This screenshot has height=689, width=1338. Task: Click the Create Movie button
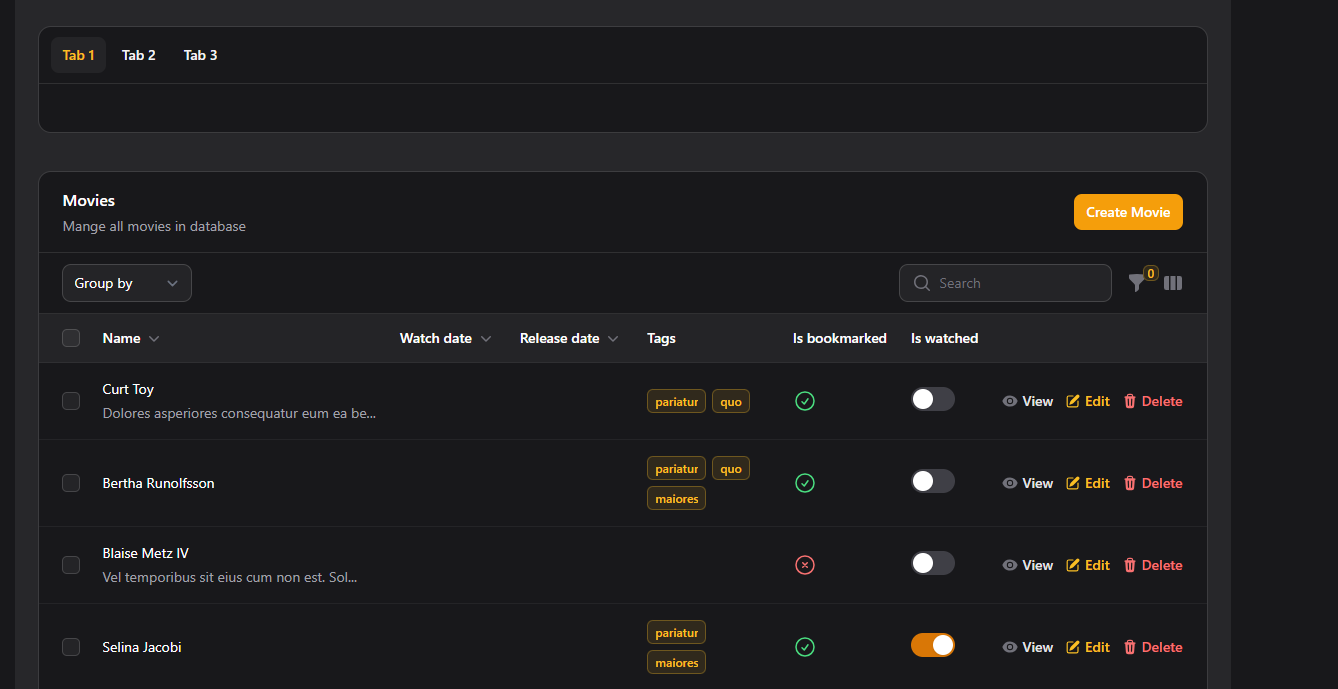[x=1128, y=212]
